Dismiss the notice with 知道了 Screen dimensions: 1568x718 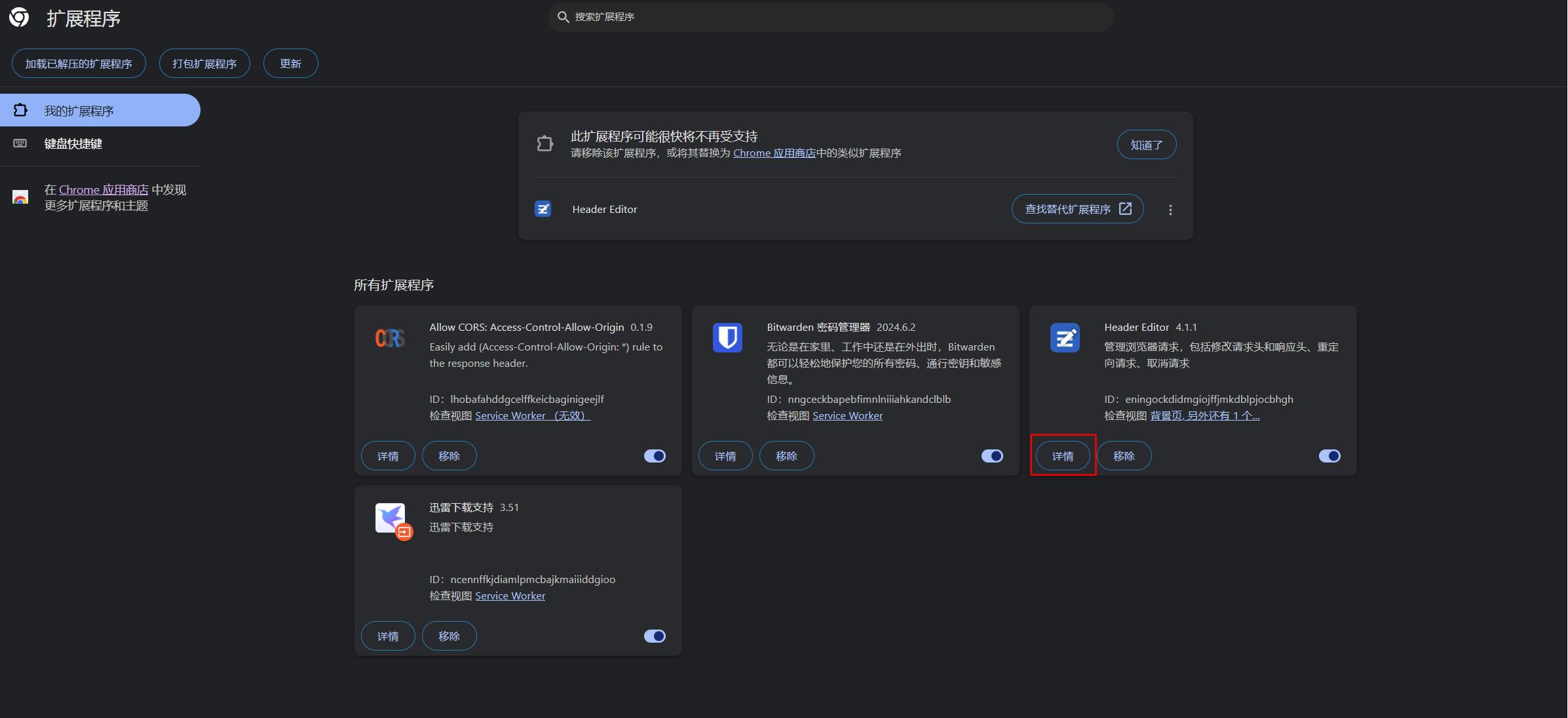tap(1147, 145)
